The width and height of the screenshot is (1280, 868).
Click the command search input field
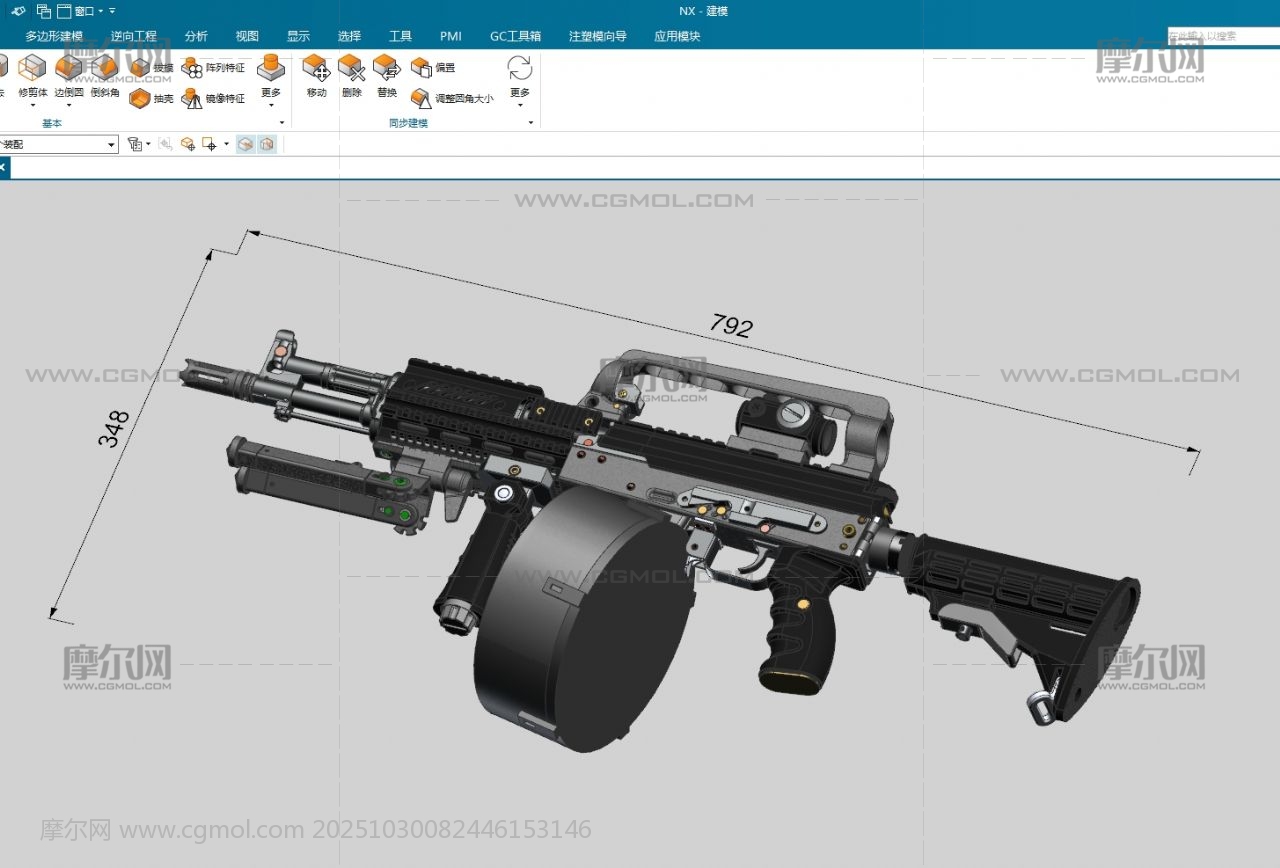pyautogui.click(x=1224, y=35)
